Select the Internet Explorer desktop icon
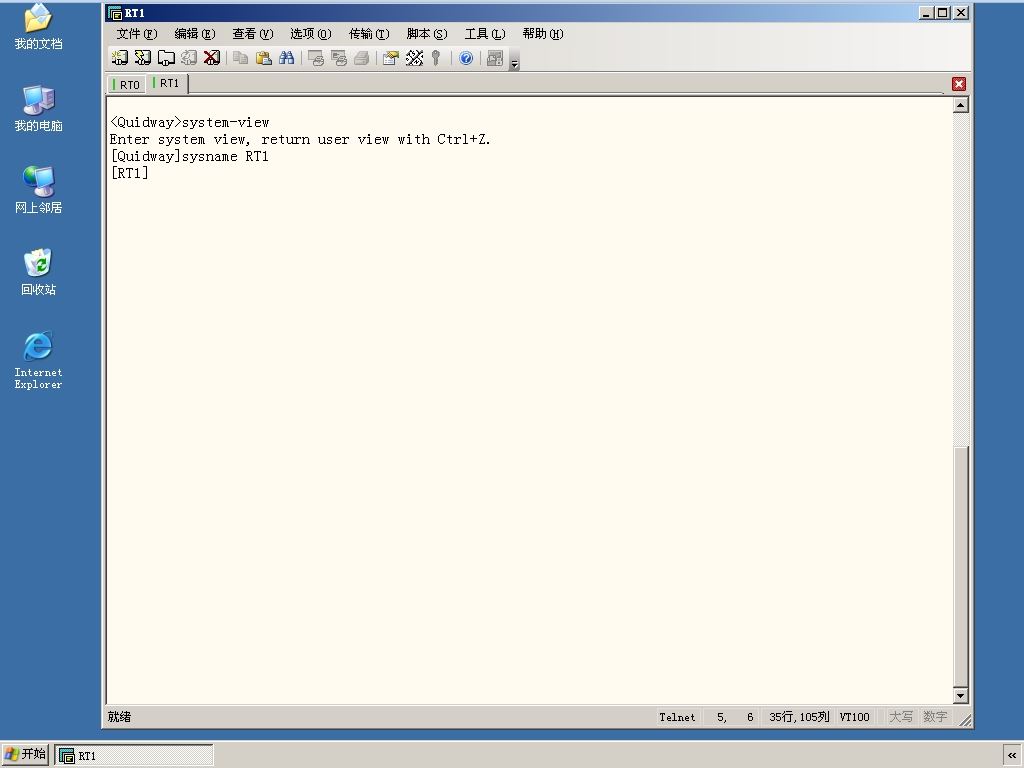This screenshot has height=768, width=1024. click(x=39, y=360)
